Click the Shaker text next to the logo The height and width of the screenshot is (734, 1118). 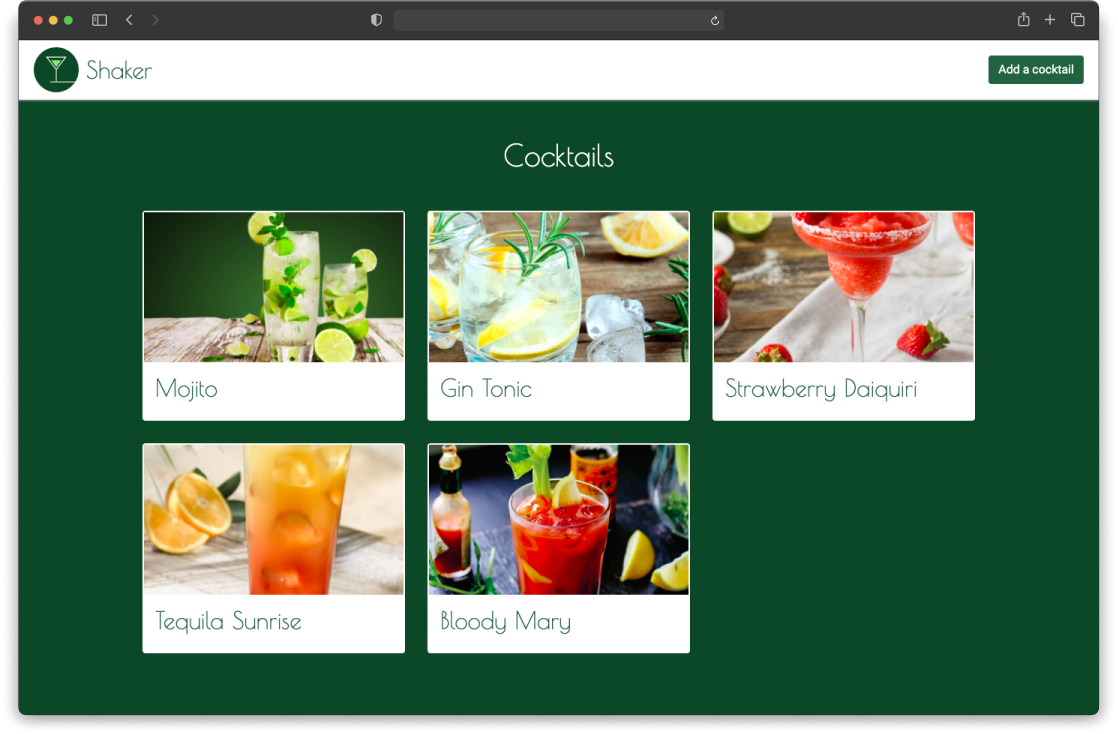[x=119, y=69]
